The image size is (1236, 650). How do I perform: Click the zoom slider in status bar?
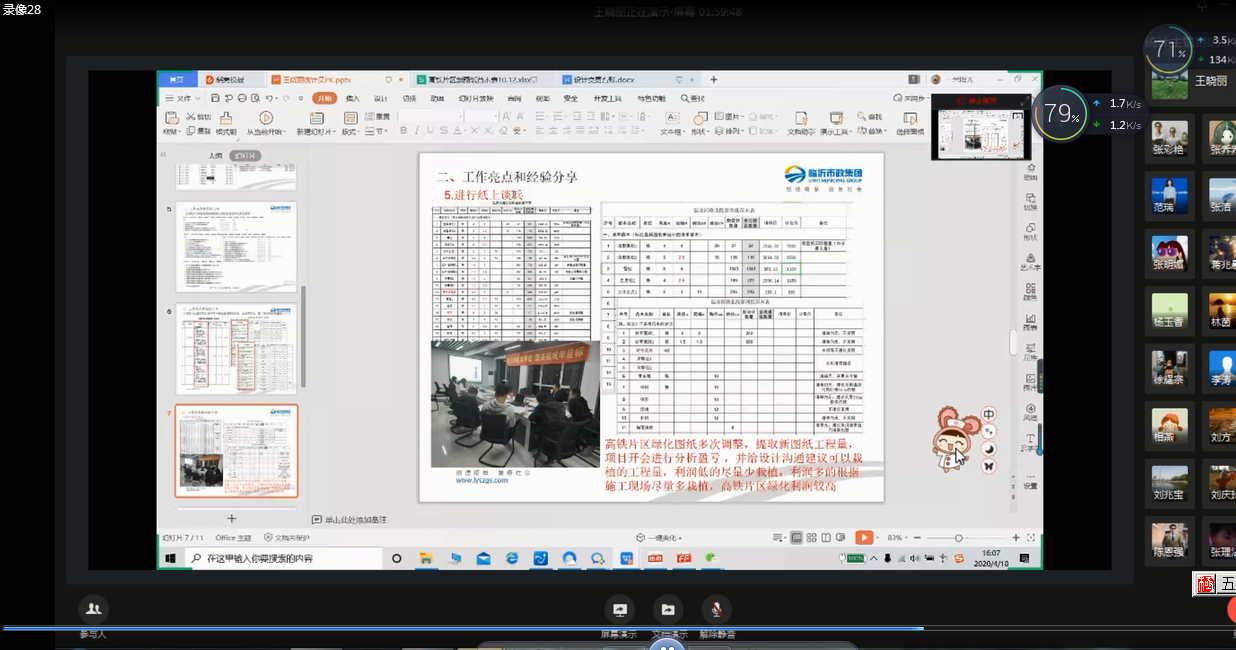point(958,537)
